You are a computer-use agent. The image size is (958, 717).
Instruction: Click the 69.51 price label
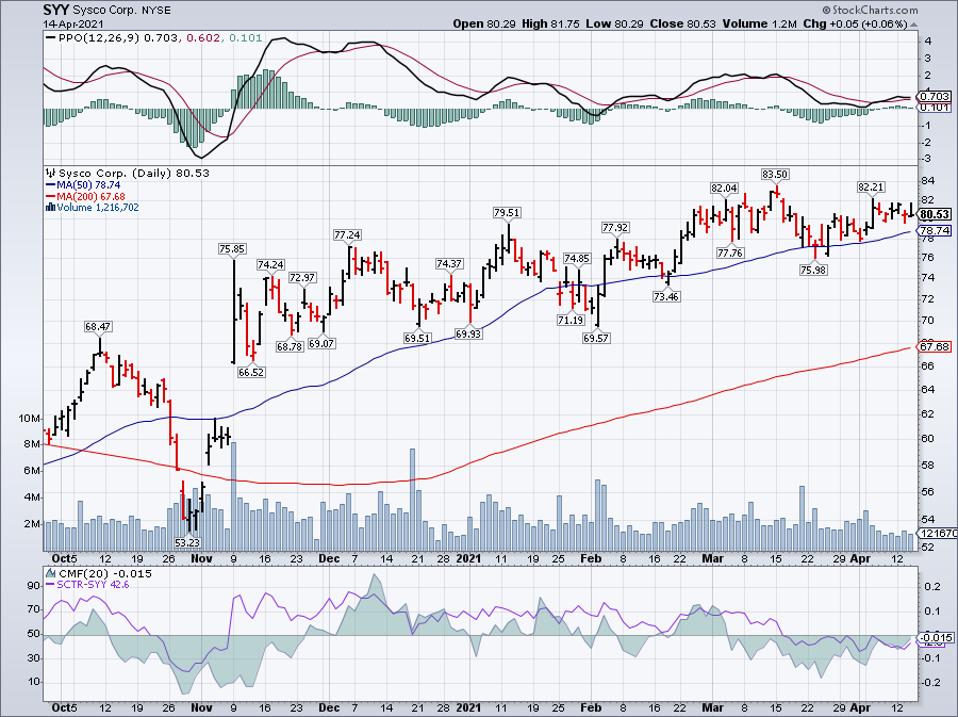coord(417,337)
